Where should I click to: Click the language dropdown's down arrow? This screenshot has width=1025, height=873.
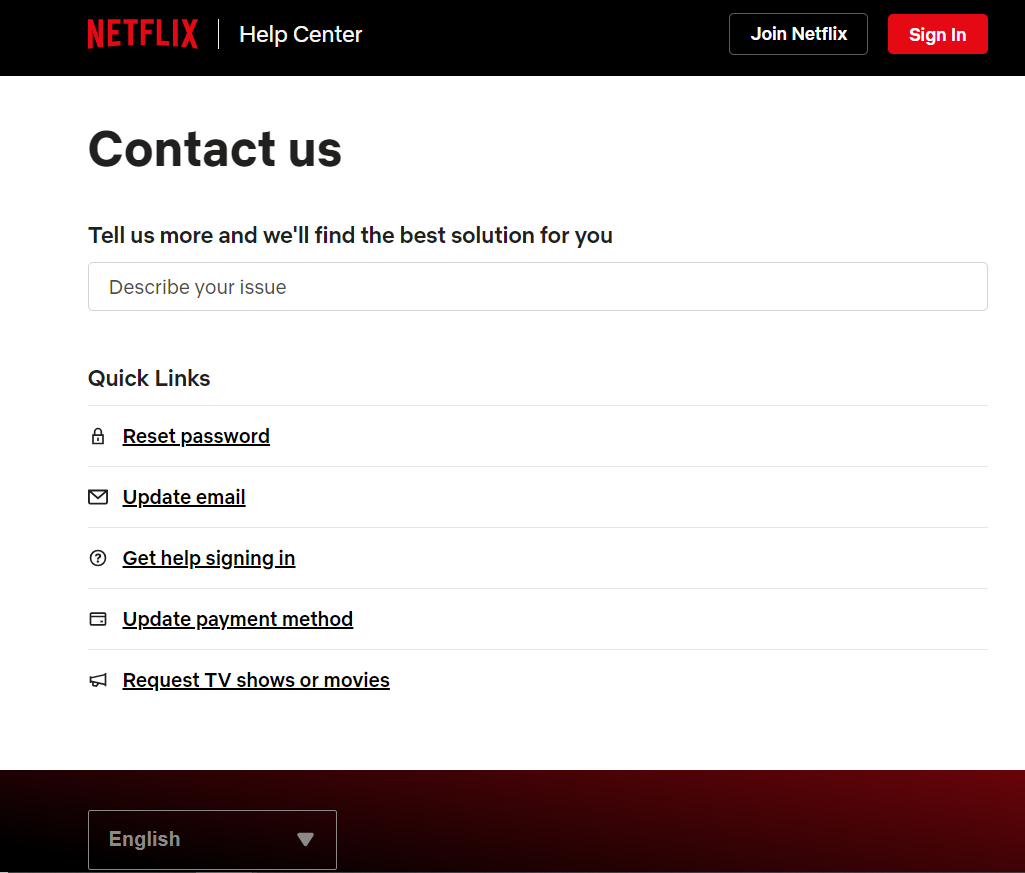[305, 840]
